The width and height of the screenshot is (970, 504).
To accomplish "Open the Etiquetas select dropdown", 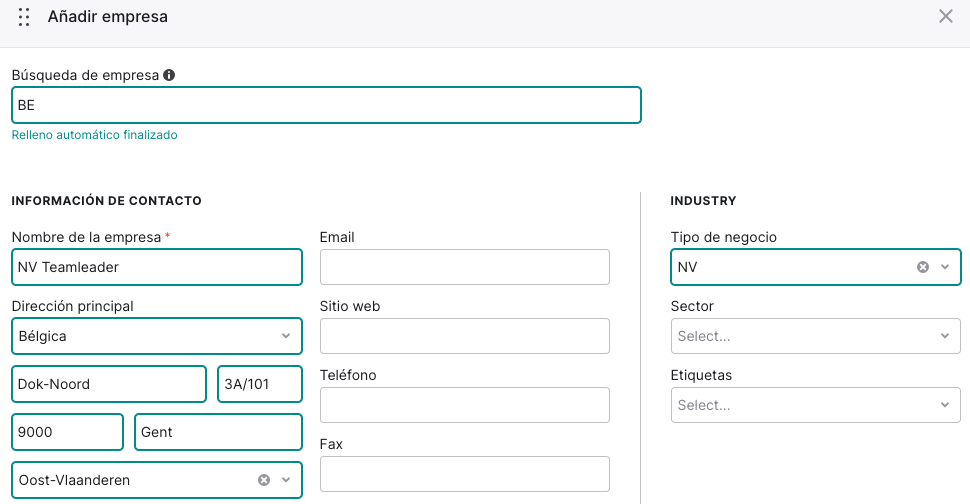I will point(815,405).
